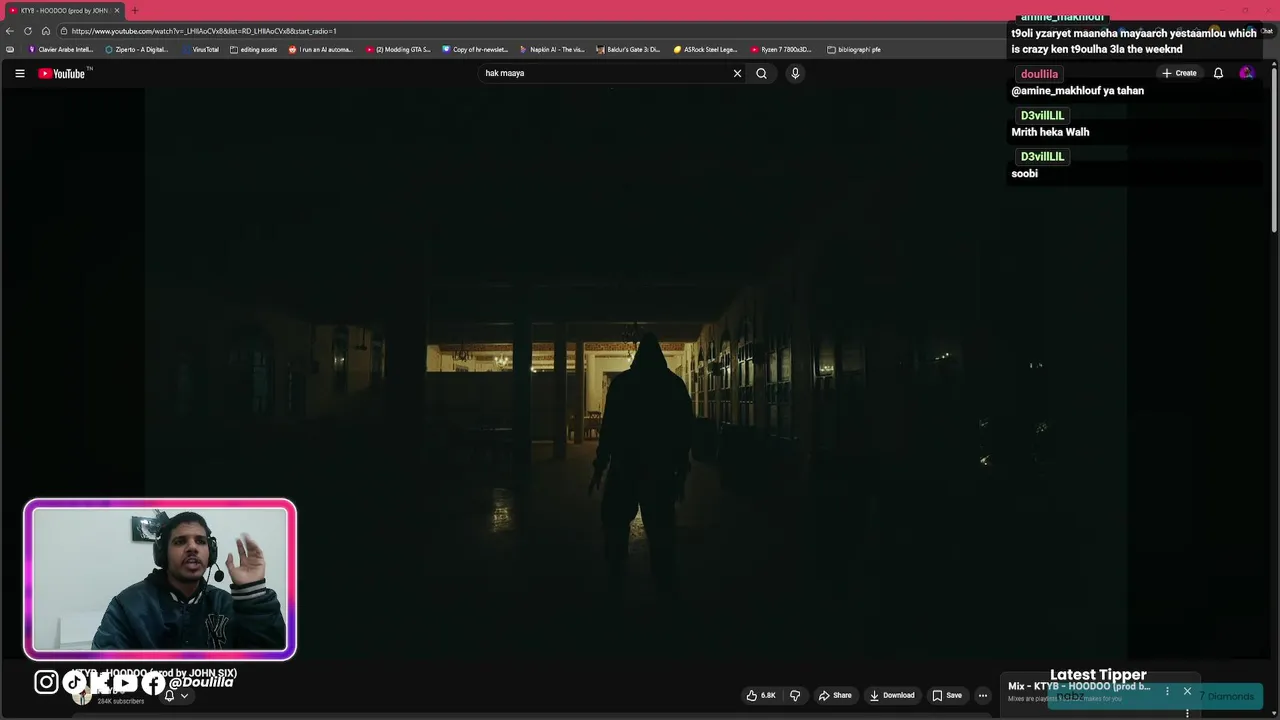The width and height of the screenshot is (1280, 720).
Task: Download the video
Action: [x=892, y=695]
